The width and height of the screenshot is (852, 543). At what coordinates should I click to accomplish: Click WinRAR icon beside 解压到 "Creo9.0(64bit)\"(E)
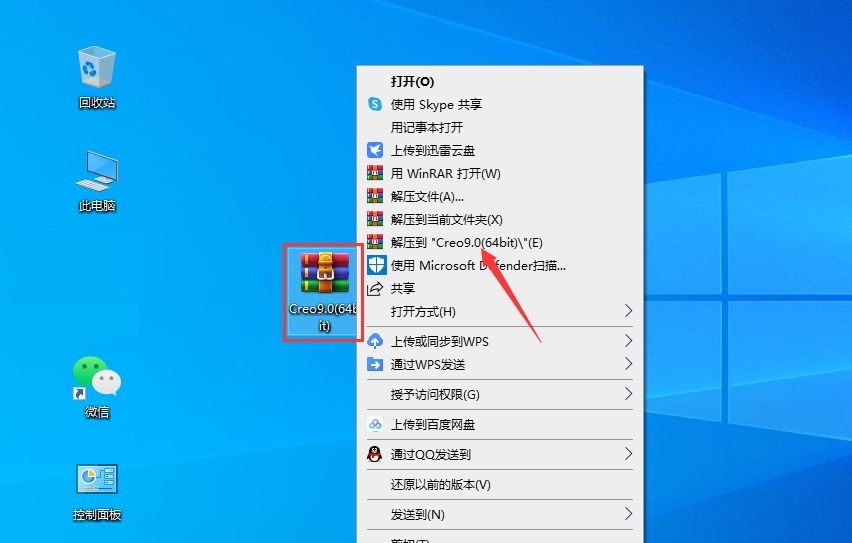(375, 242)
